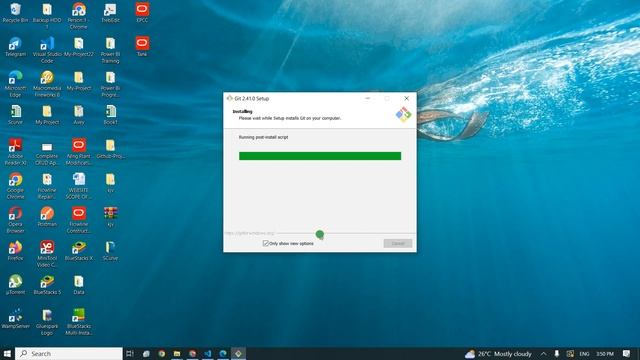Open the Recycle Bin desktop icon
The image size is (640, 360).
click(x=15, y=12)
